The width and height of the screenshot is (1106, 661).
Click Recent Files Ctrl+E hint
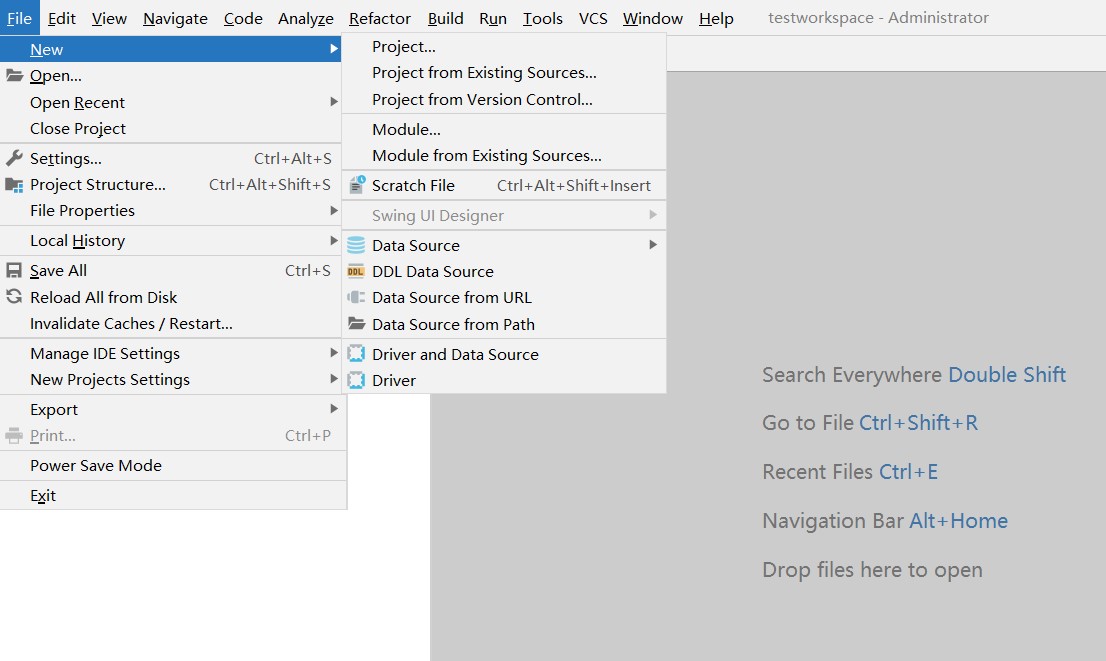850,471
